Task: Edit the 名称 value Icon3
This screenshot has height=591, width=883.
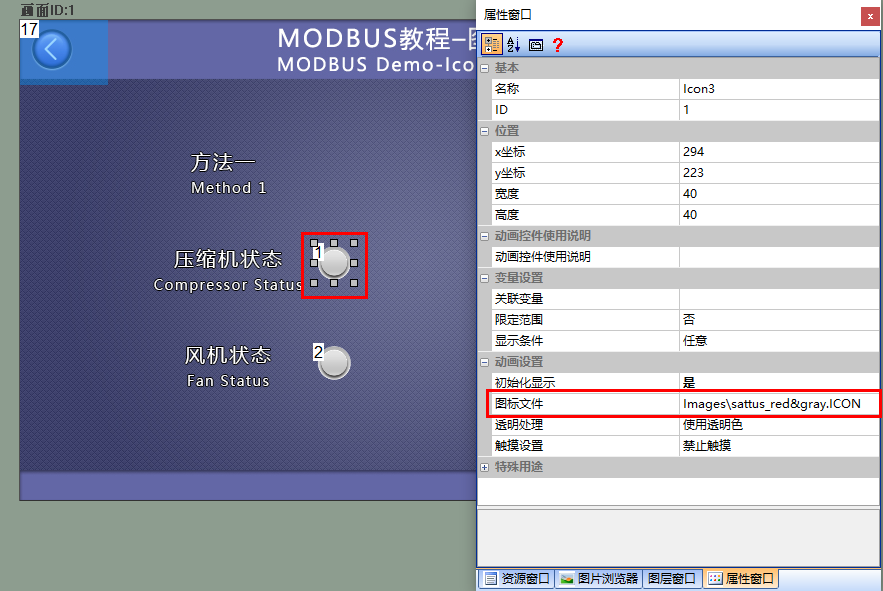Action: (779, 89)
